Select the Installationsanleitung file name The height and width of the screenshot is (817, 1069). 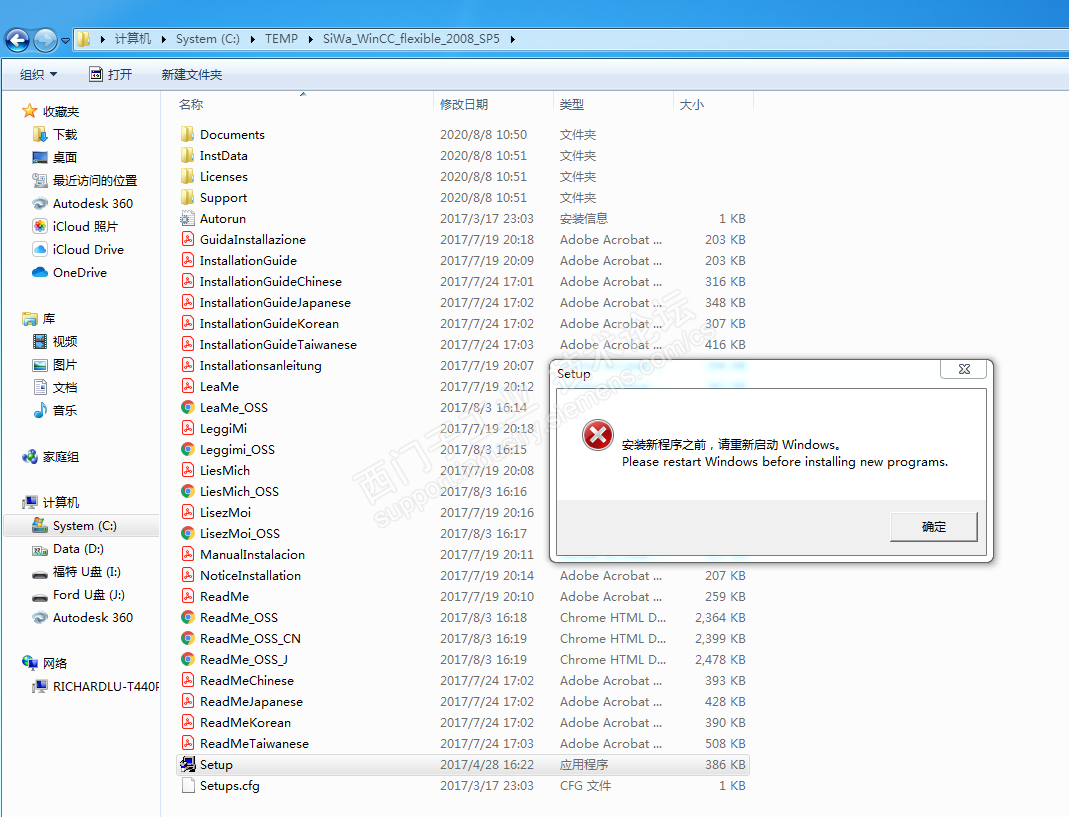260,366
